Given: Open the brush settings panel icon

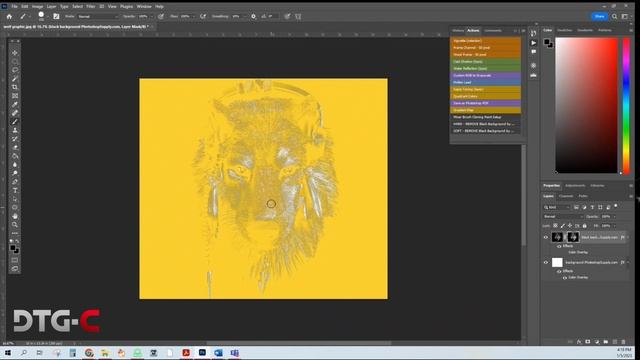Looking at the screenshot, I should pos(56,16).
